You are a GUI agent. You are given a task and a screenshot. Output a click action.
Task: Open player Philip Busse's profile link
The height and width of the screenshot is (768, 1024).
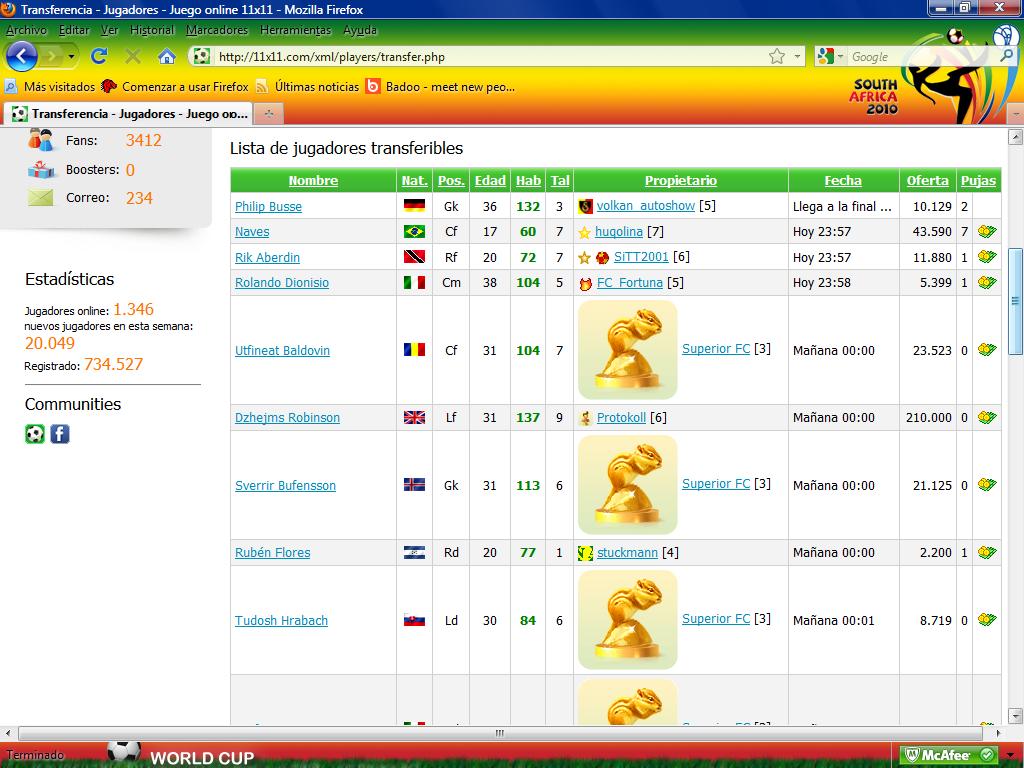click(x=268, y=207)
